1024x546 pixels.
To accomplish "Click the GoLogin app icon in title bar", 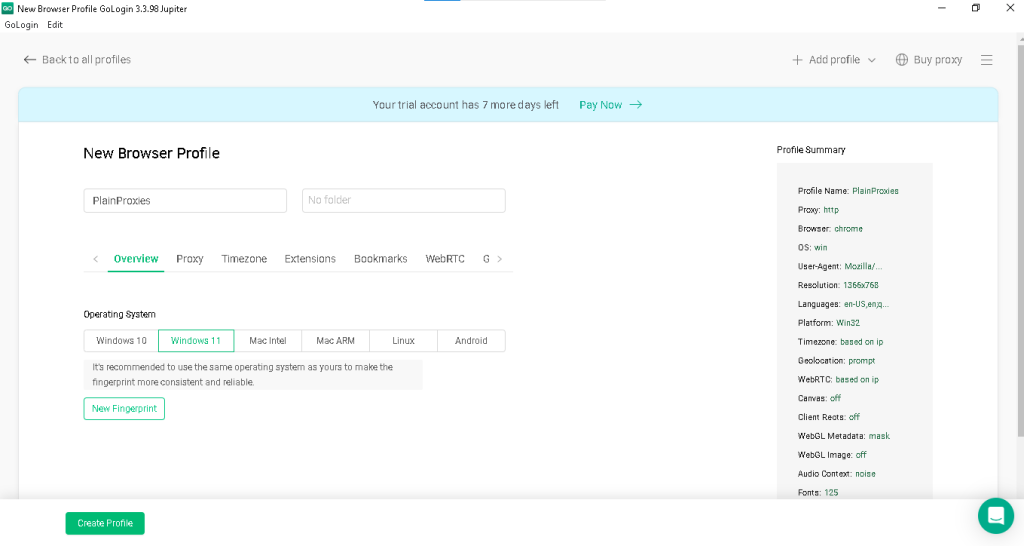I will coord(7,8).
